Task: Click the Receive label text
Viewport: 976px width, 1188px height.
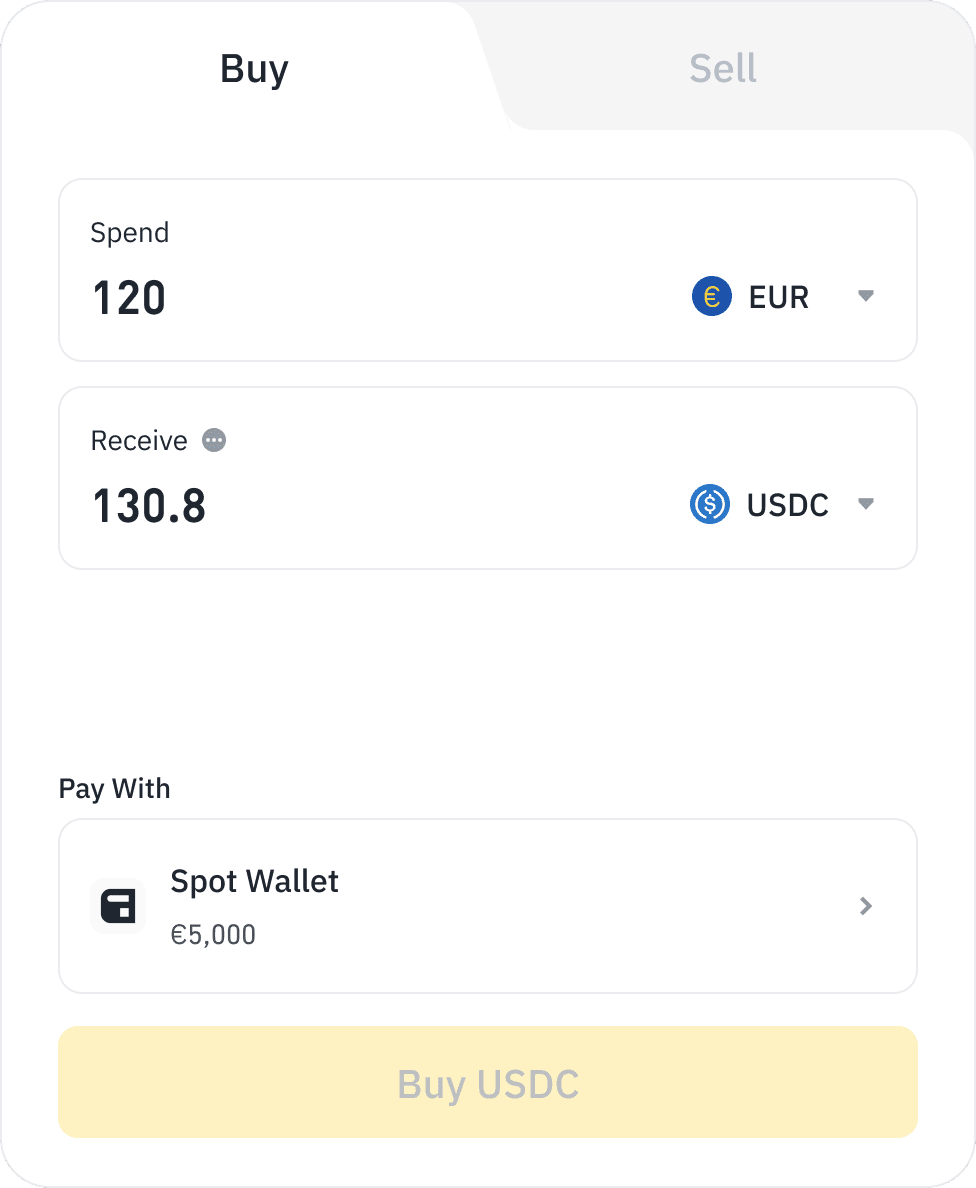Action: (139, 441)
